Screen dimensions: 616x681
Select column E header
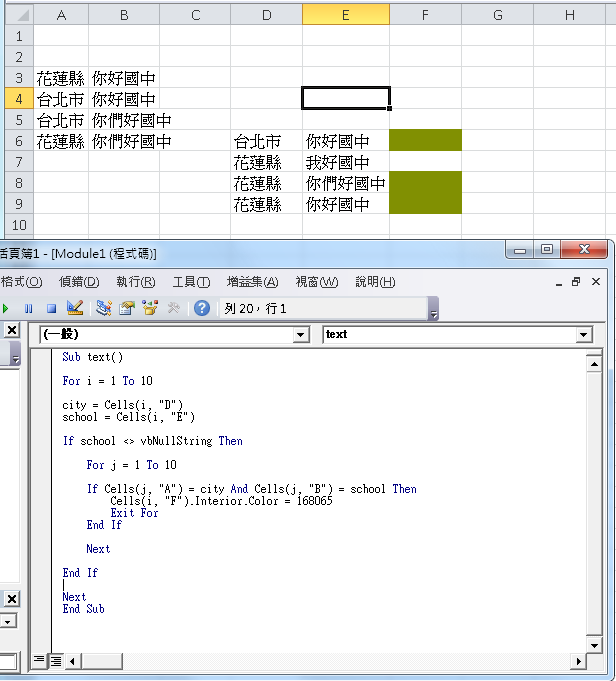click(346, 15)
